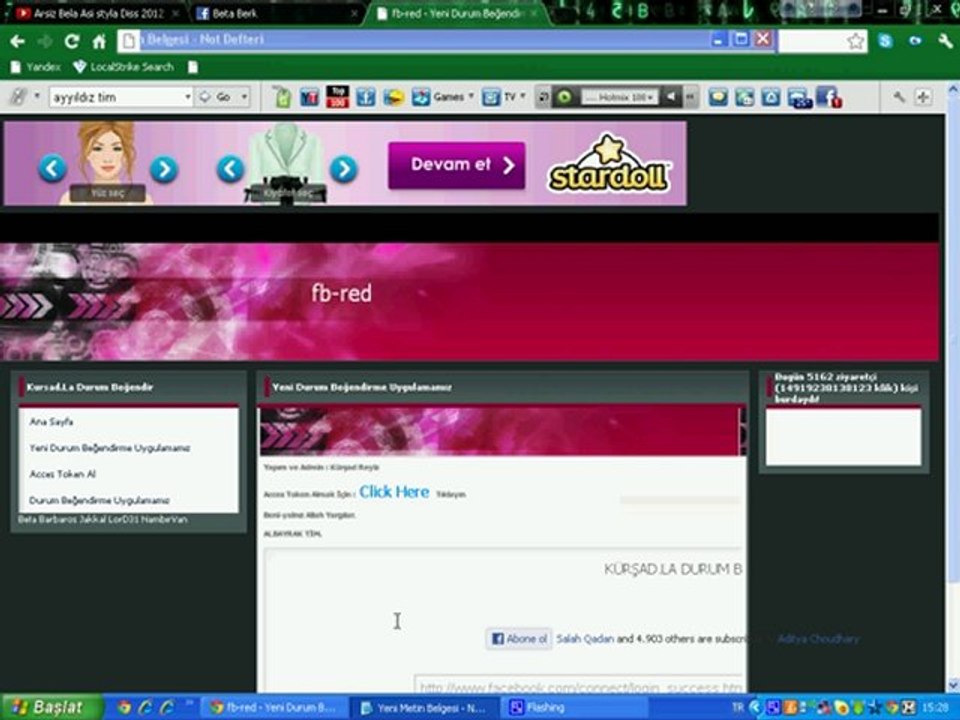The image size is (960, 720).
Task: Click the blue extension icon beside Skype
Action: 915,41
